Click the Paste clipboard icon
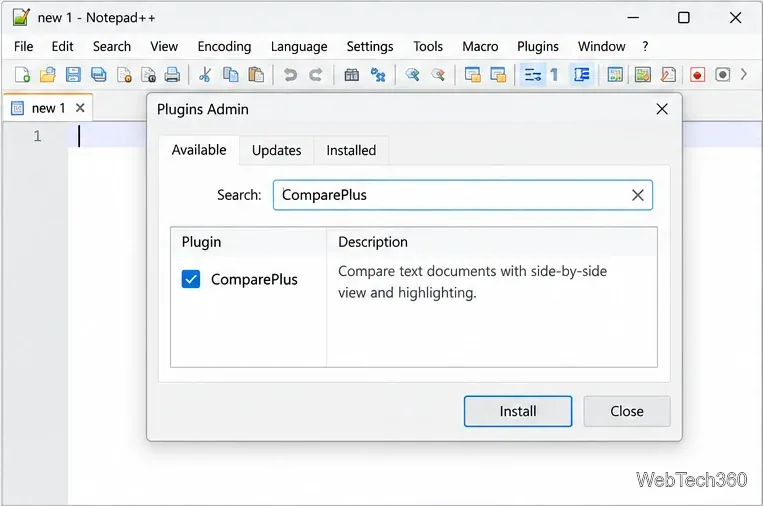The width and height of the screenshot is (763, 506). point(255,74)
